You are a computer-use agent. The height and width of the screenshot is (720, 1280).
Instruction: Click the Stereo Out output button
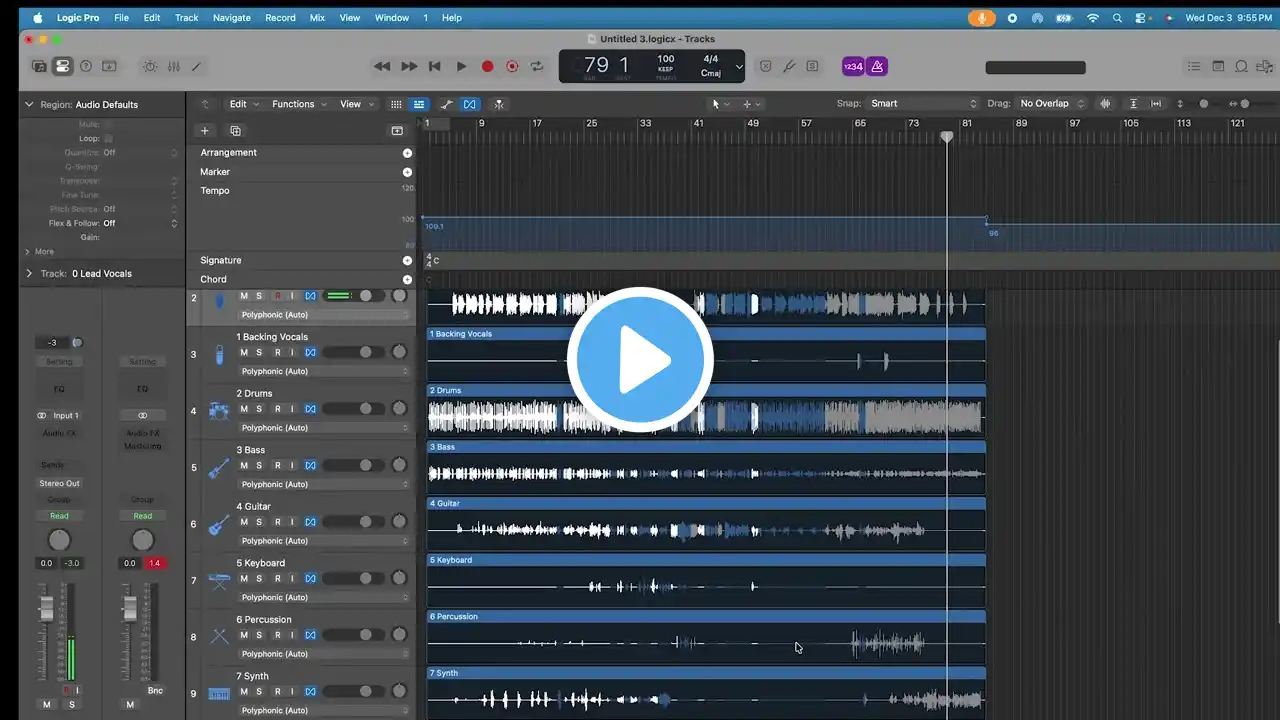(60, 483)
